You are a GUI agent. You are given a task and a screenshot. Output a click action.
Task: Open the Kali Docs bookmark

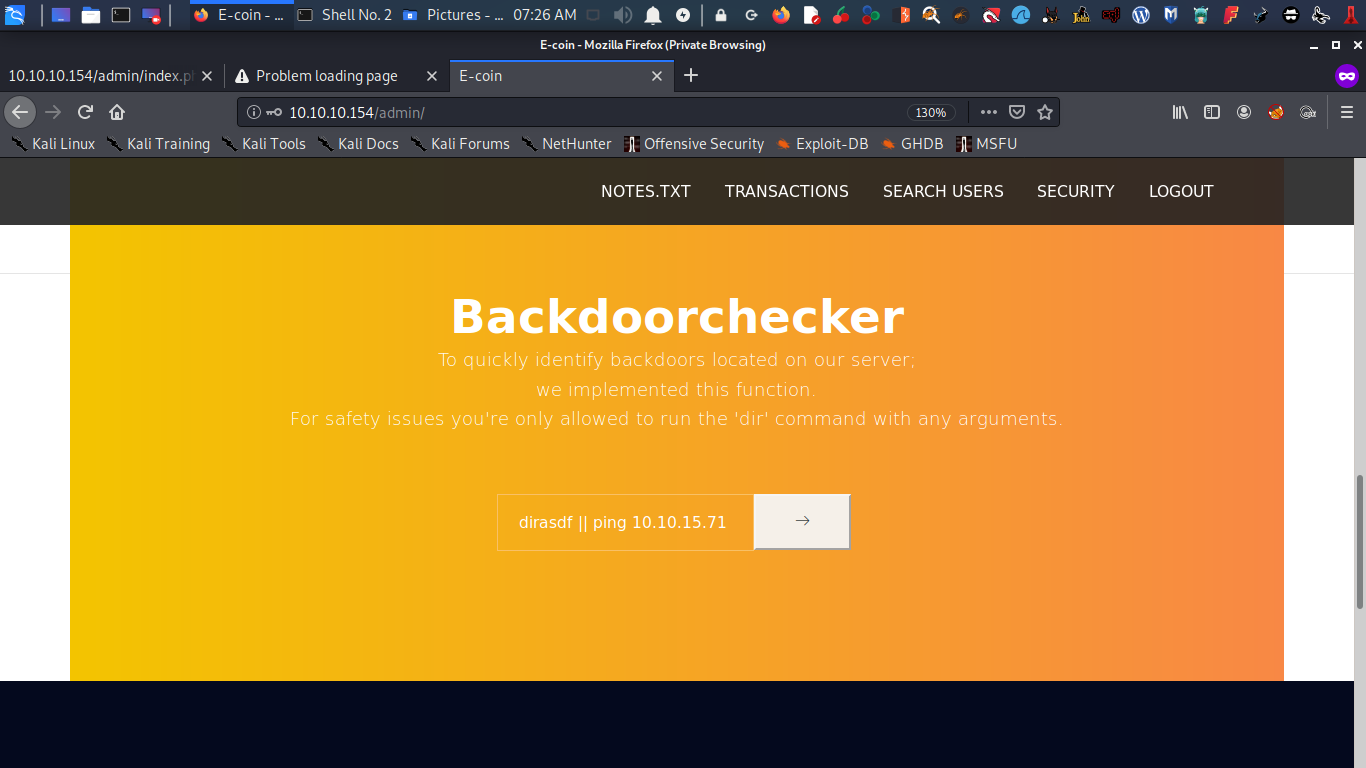358,144
